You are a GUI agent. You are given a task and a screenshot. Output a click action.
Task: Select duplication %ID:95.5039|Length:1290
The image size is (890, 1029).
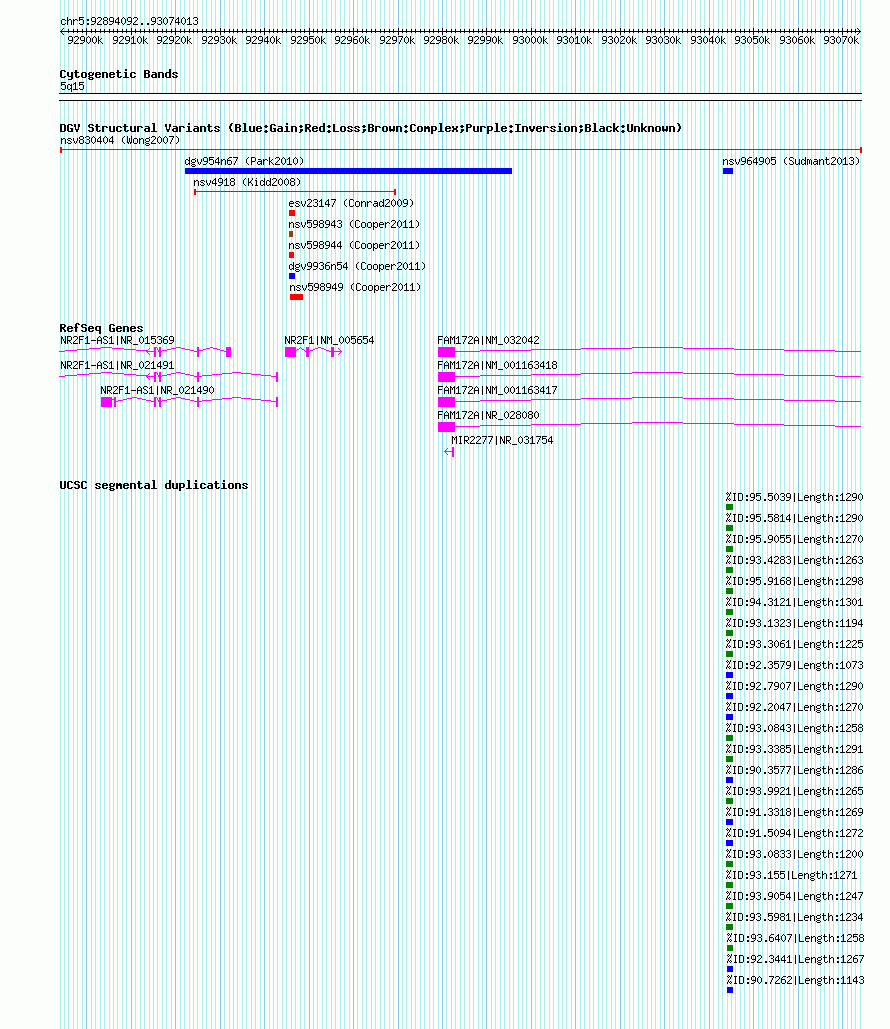click(x=794, y=497)
